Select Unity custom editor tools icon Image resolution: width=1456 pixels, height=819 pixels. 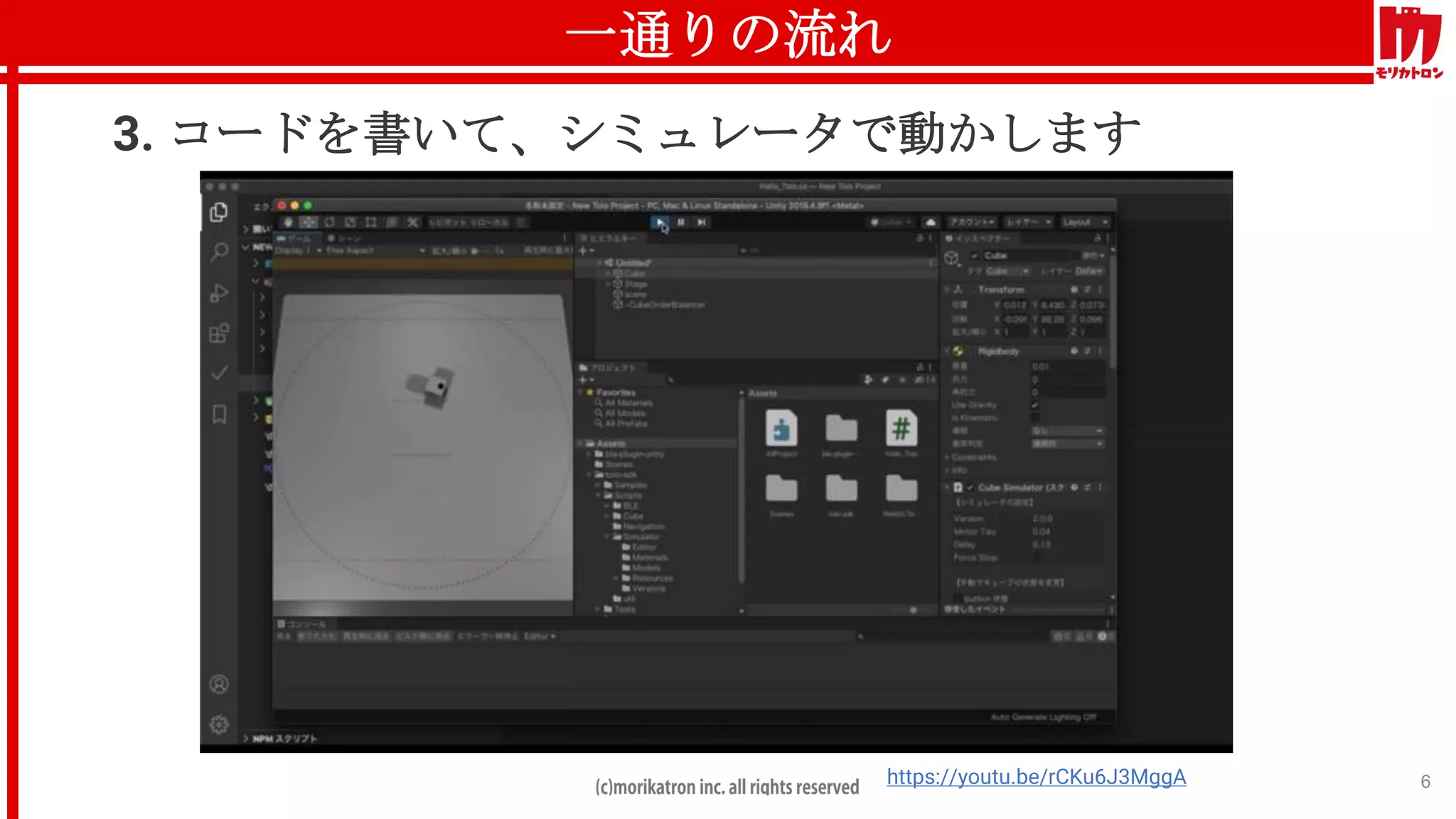[x=412, y=223]
